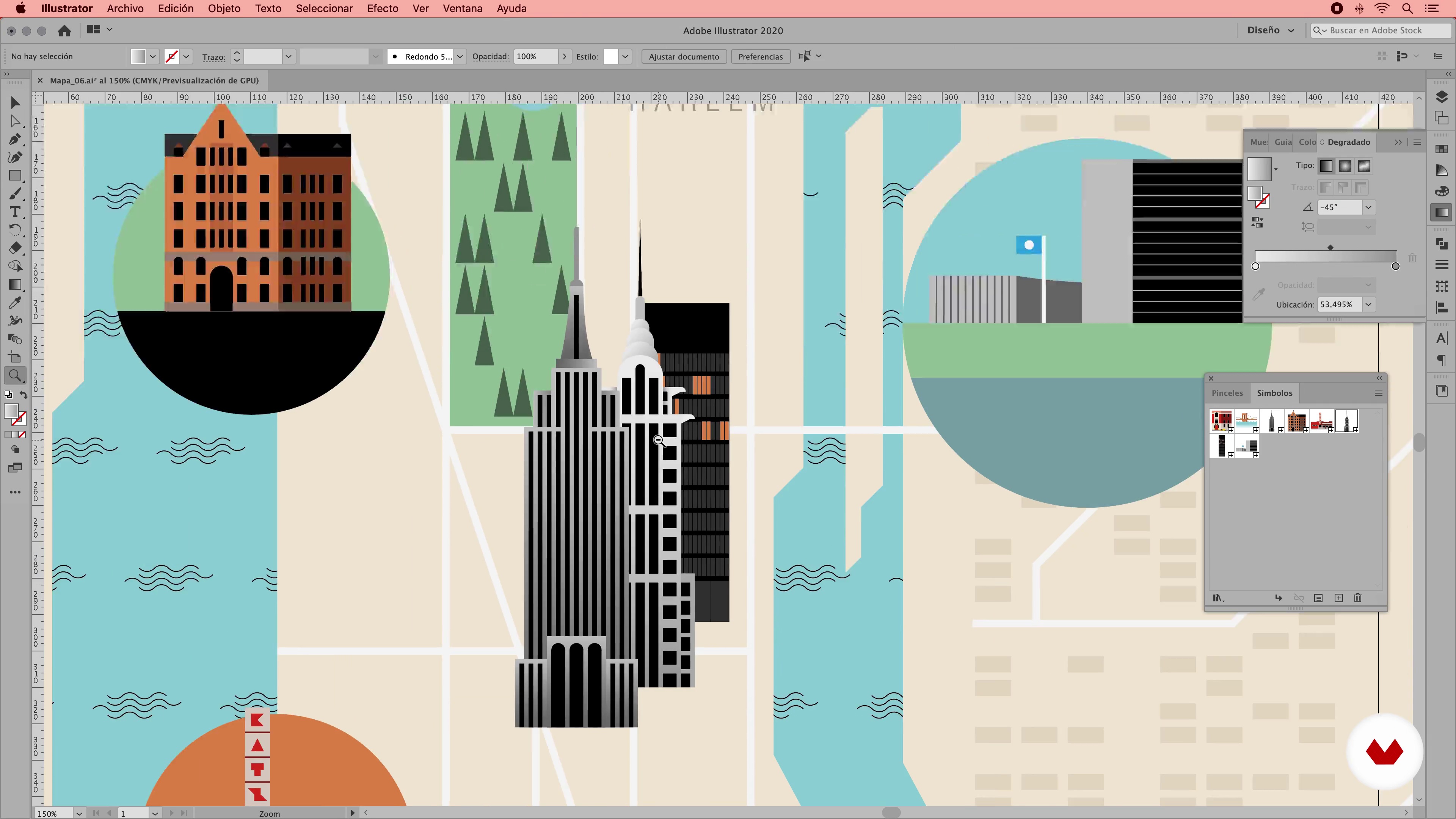Image resolution: width=1456 pixels, height=819 pixels.
Task: Click the Buscar en Adobe Stock search field
Action: [x=1381, y=30]
